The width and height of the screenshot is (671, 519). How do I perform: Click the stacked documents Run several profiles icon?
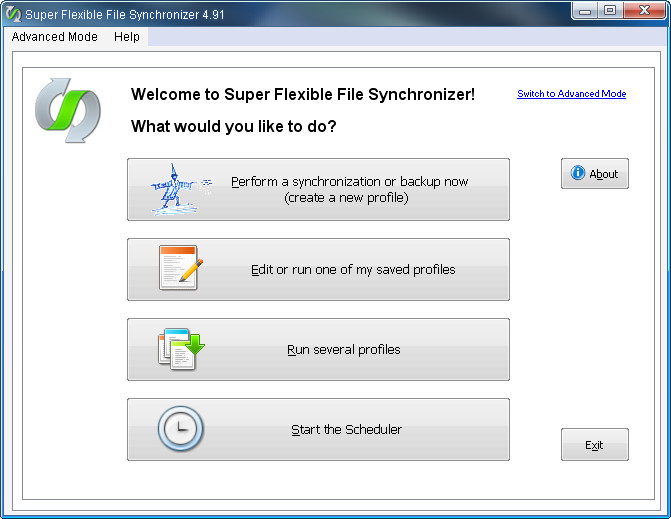point(181,349)
